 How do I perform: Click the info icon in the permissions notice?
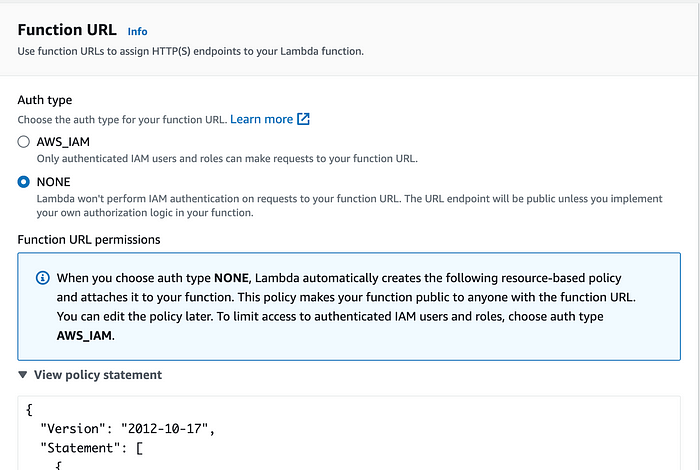42,278
